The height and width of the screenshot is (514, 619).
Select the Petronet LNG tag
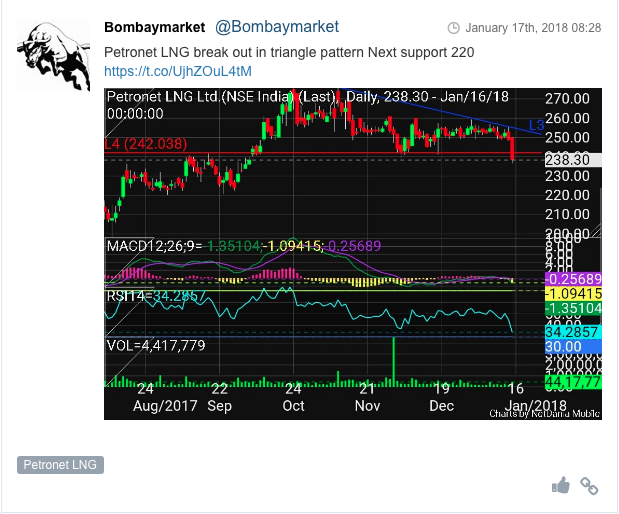click(x=60, y=465)
